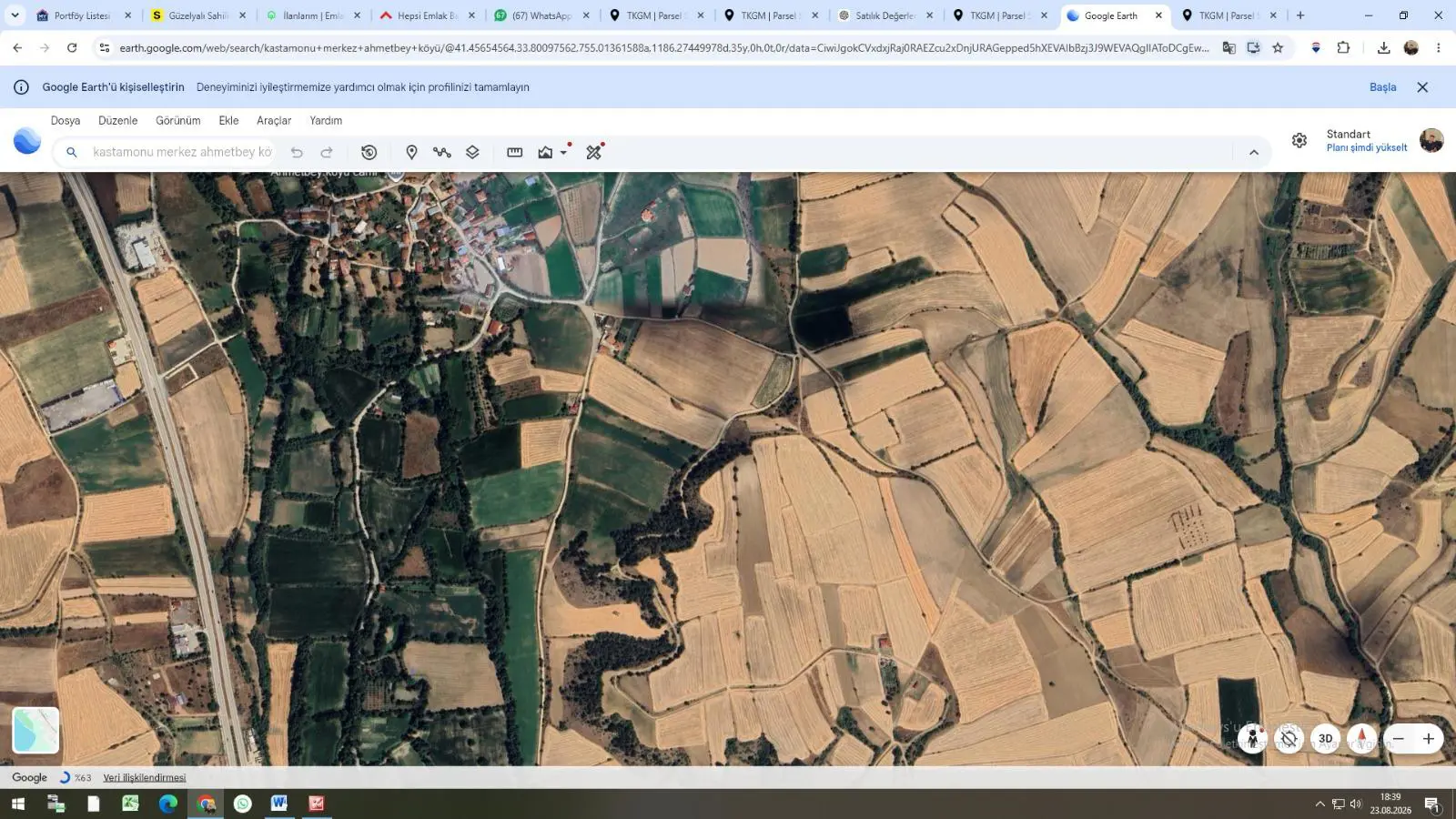Draw a path or polygon tool
This screenshot has height=819, width=1456.
[x=442, y=152]
